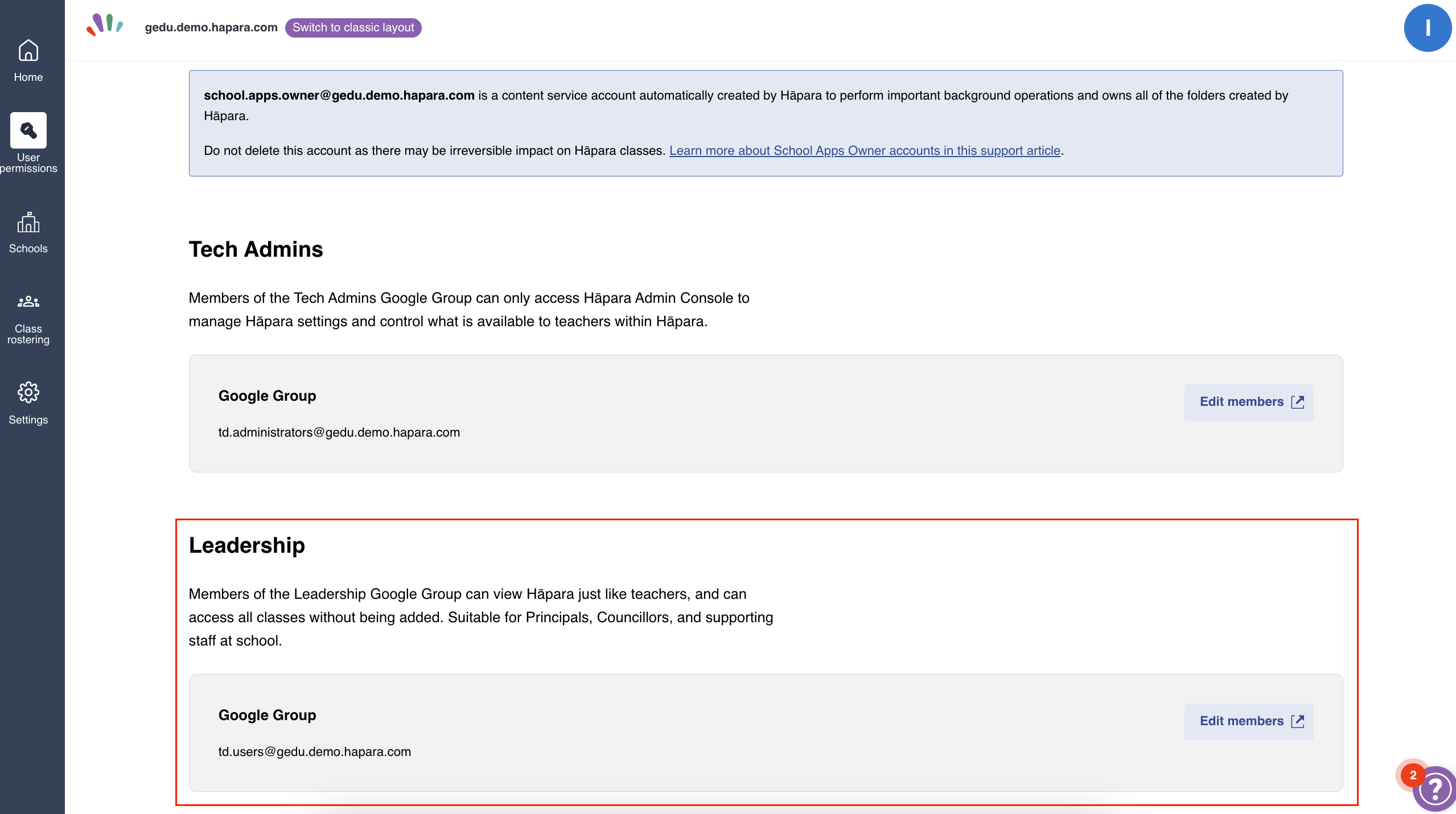Switch to classic layout
1456x814 pixels.
353,27
